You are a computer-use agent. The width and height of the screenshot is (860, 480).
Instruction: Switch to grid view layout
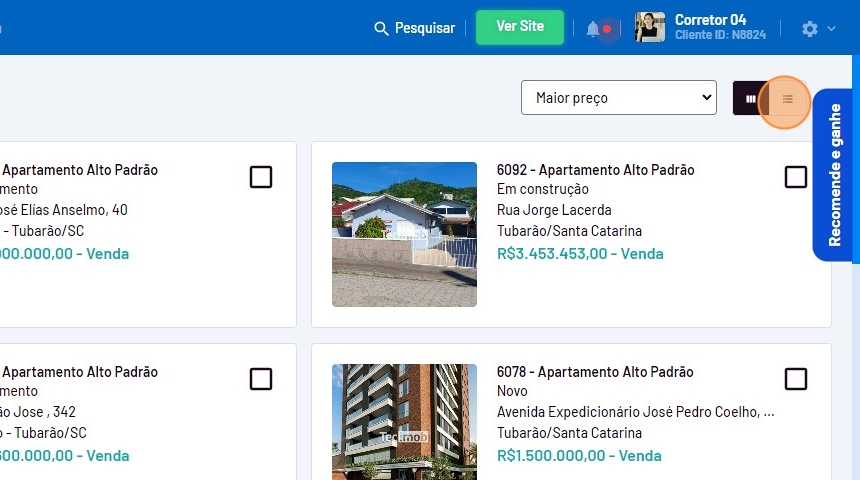(x=750, y=98)
